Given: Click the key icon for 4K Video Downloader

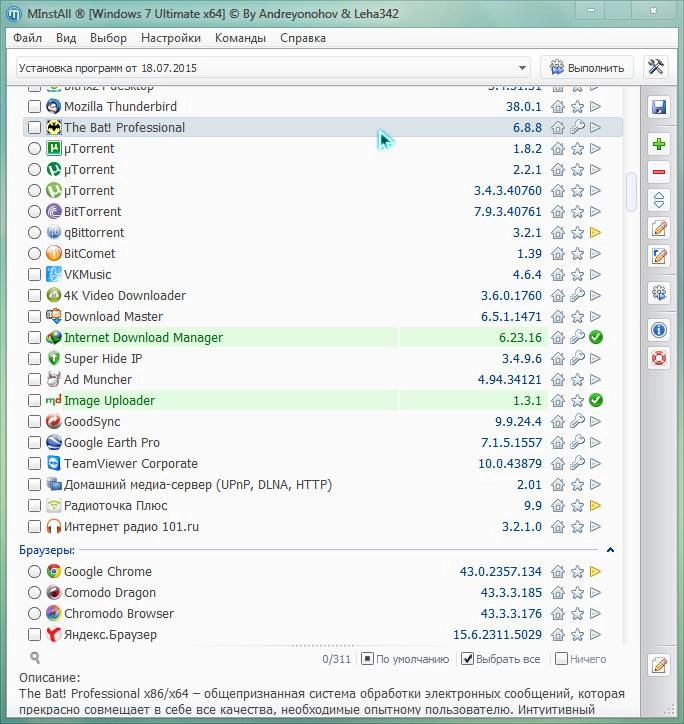Looking at the screenshot, I should (x=577, y=296).
